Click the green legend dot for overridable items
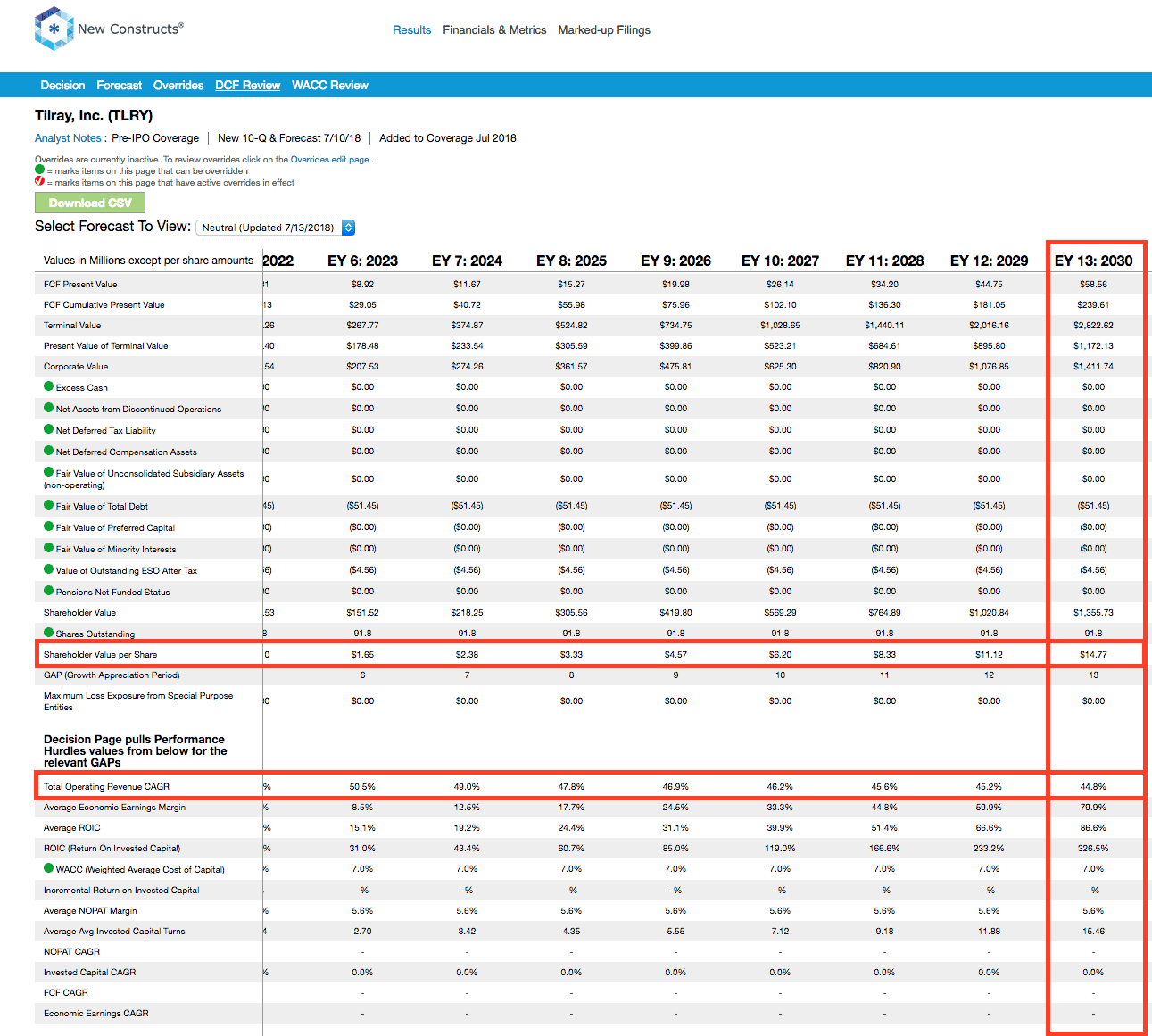Viewport: 1152px width, 1036px height. (x=39, y=170)
